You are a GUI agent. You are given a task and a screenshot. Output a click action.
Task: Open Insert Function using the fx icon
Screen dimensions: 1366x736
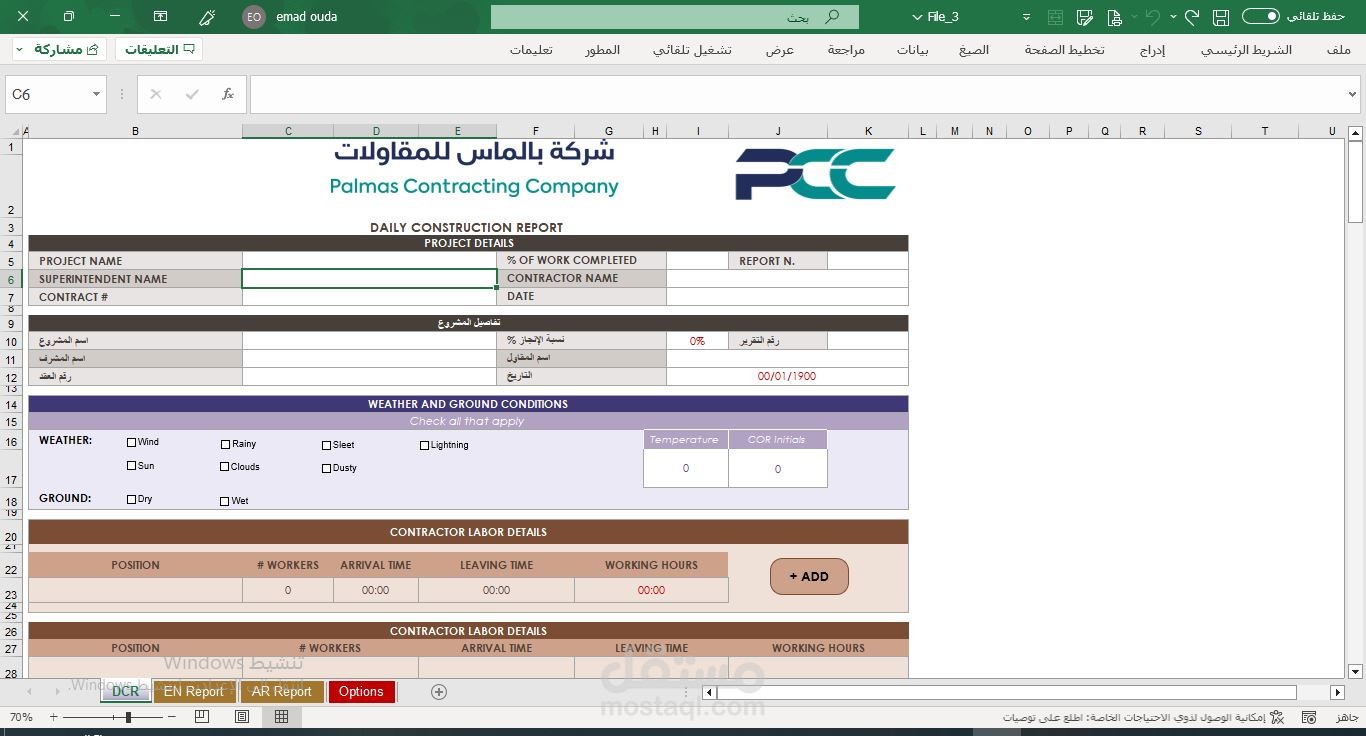click(227, 94)
